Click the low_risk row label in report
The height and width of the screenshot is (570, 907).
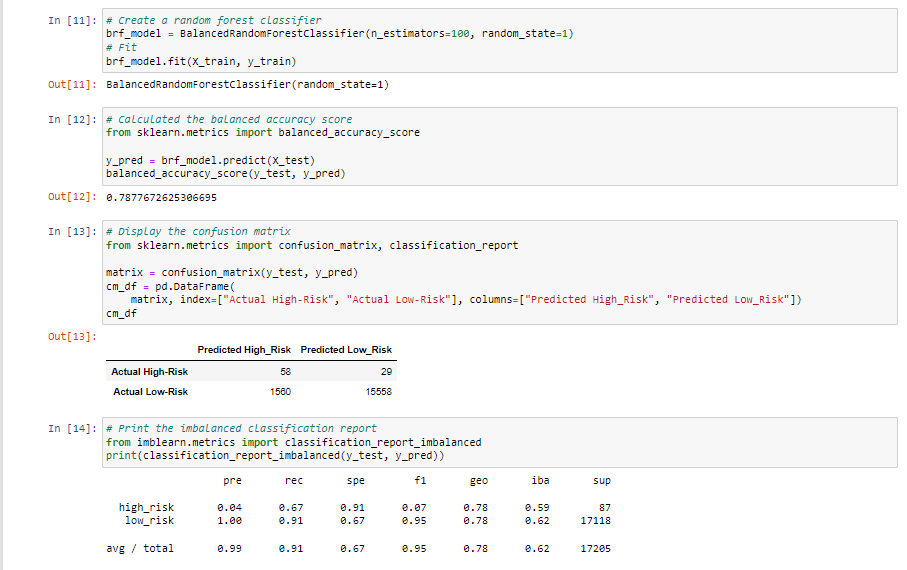(x=149, y=521)
